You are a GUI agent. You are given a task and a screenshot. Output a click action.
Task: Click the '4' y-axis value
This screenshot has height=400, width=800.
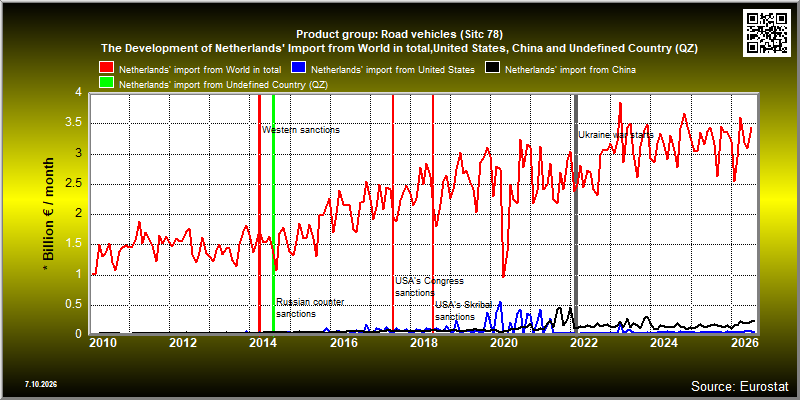[79, 93]
